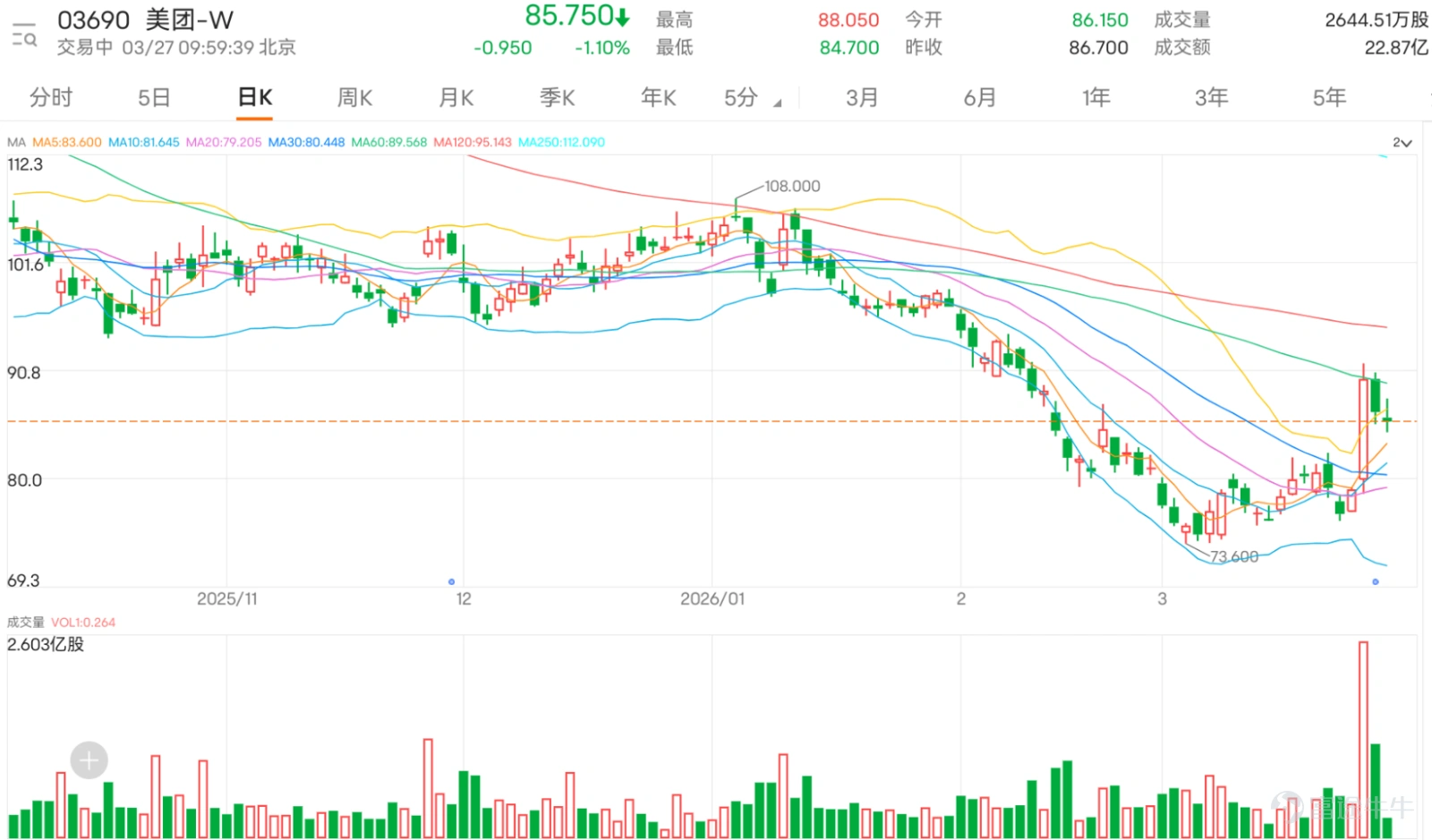Set range to 1年

pos(1095,97)
